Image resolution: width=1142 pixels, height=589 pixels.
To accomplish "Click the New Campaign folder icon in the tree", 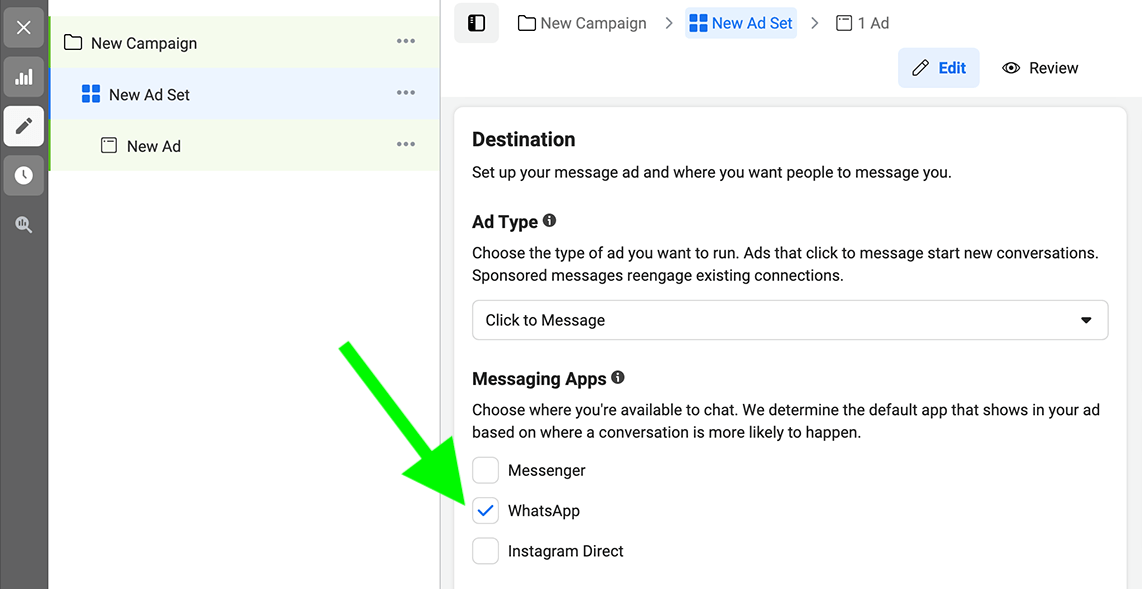I will coord(73,42).
